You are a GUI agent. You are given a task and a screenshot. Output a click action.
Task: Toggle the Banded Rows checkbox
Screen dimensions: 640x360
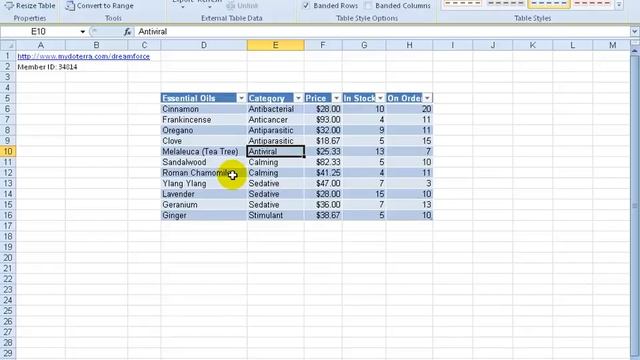[x=306, y=6]
